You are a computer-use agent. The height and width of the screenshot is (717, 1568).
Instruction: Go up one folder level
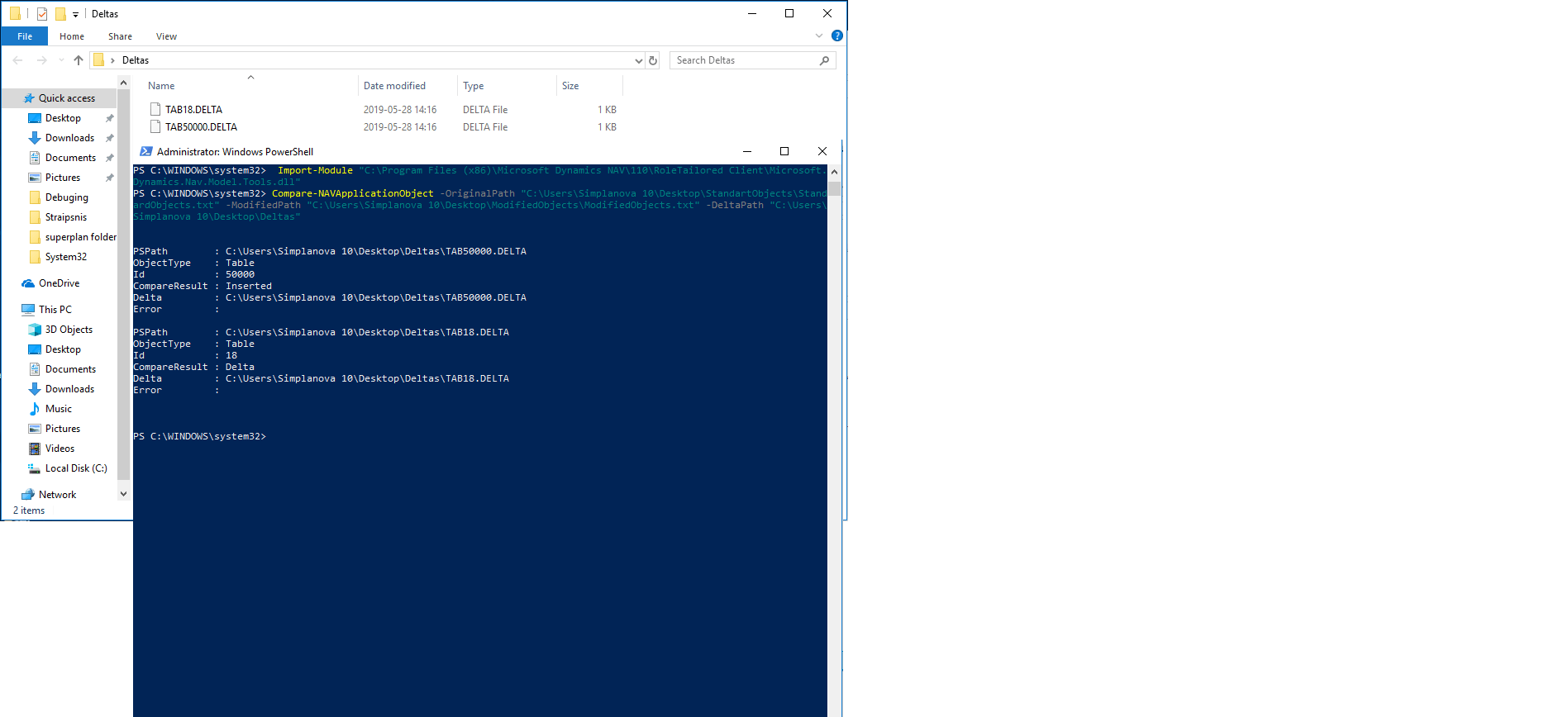pyautogui.click(x=79, y=60)
